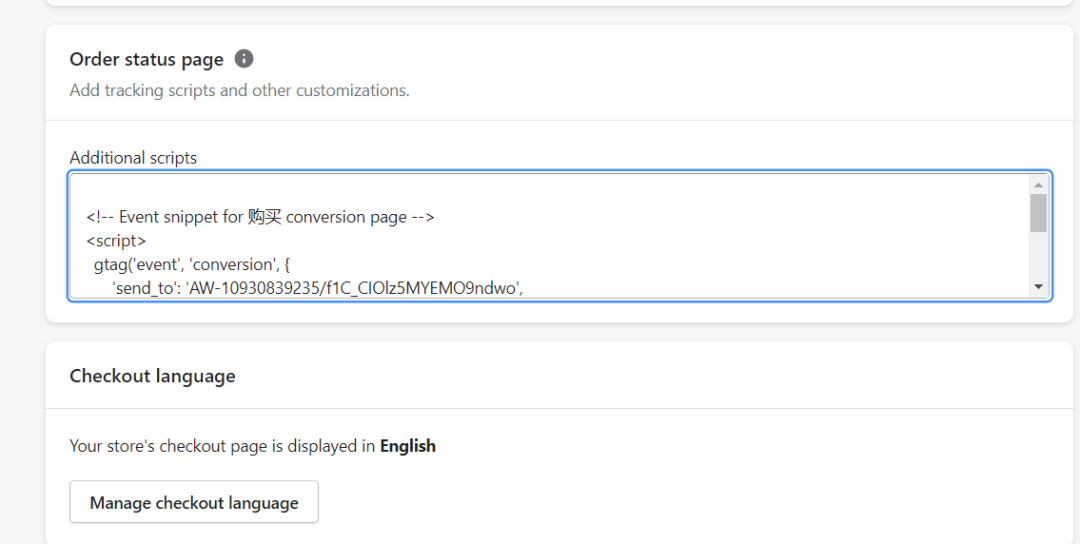Viewport: 1080px width, 544px height.
Task: Click "Your store's checkout page is displayed in" text
Action: point(222,446)
